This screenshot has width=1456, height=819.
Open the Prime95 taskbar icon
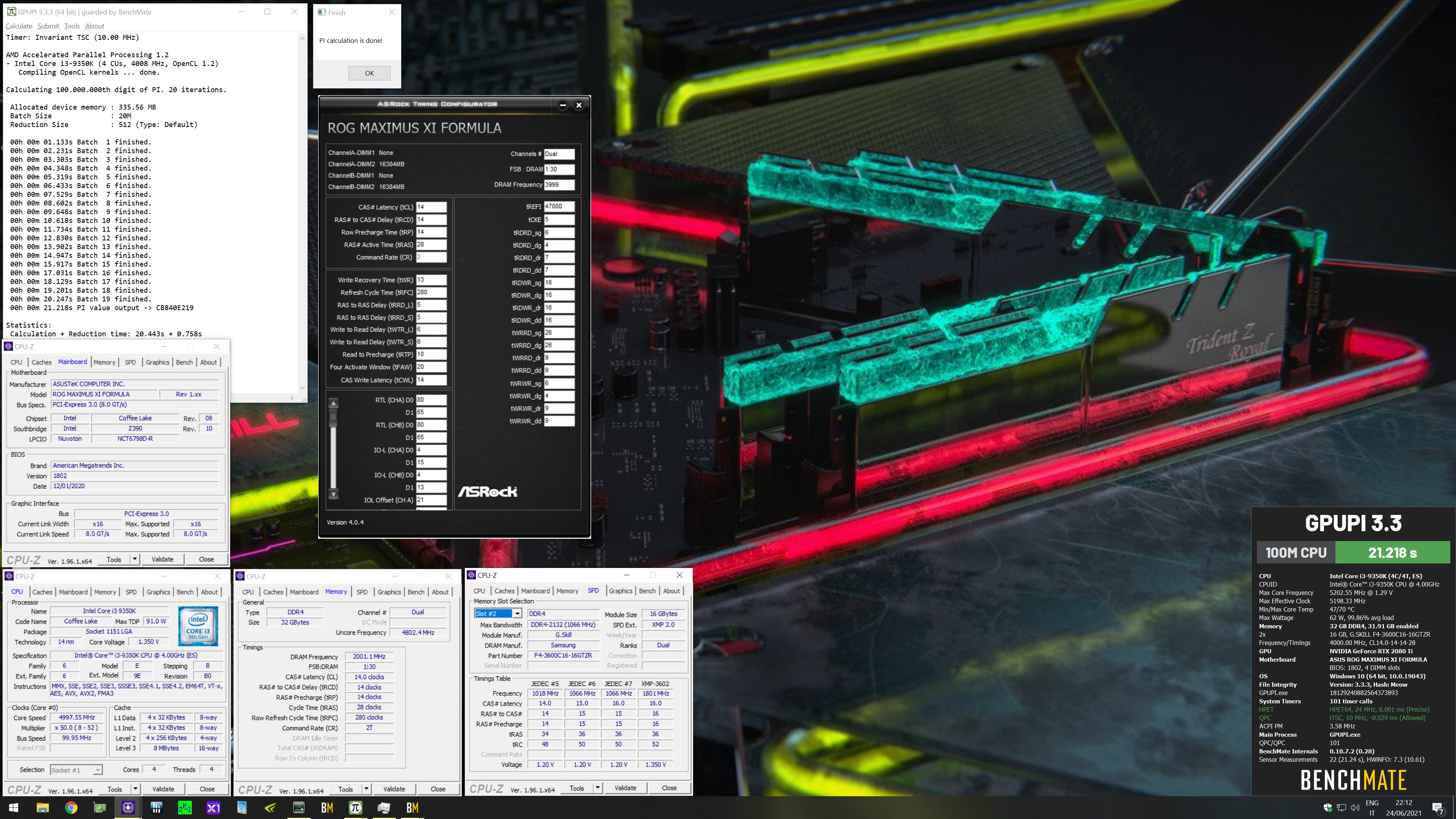[185, 808]
